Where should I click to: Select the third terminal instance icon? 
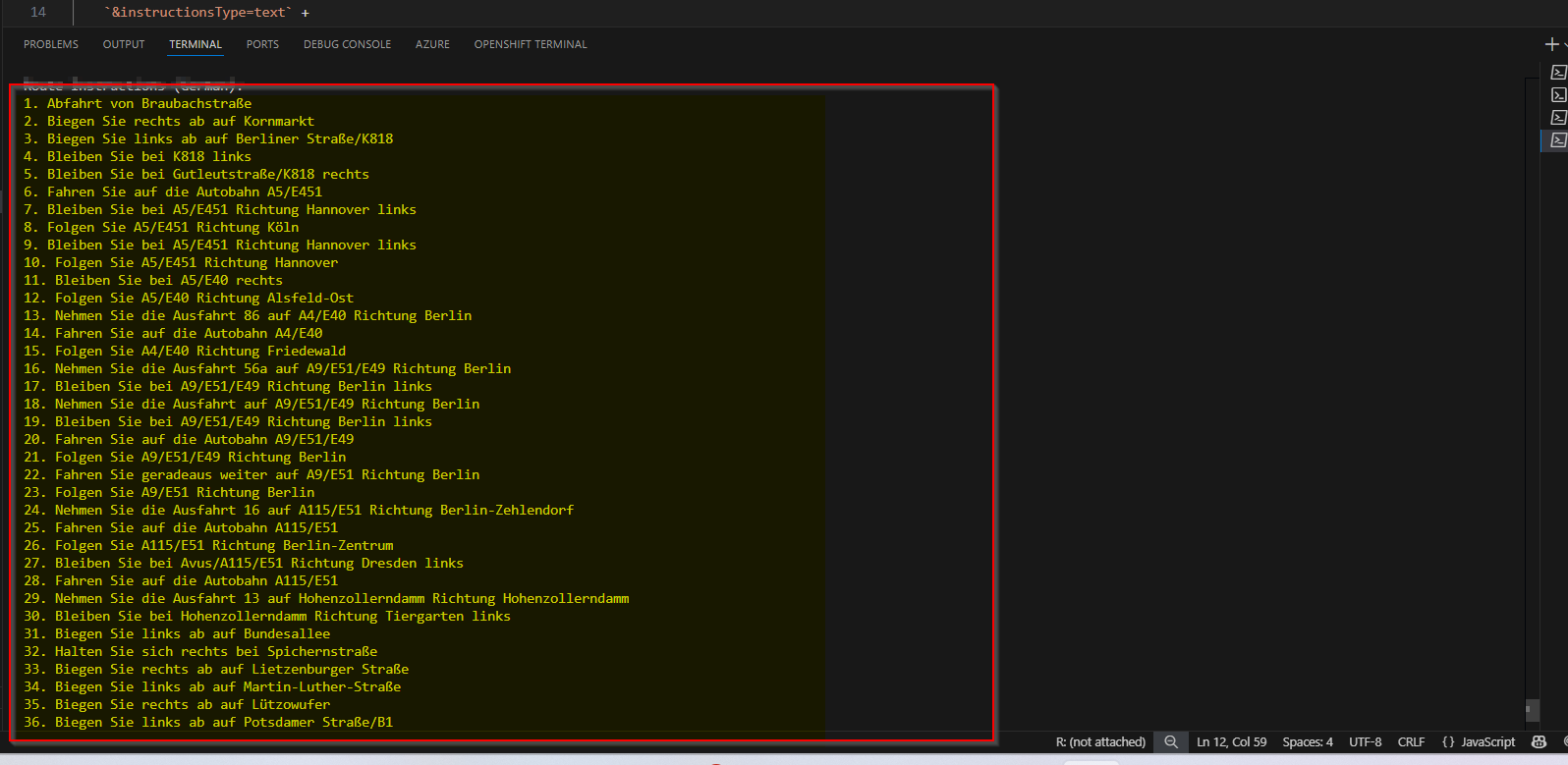coord(1558,118)
